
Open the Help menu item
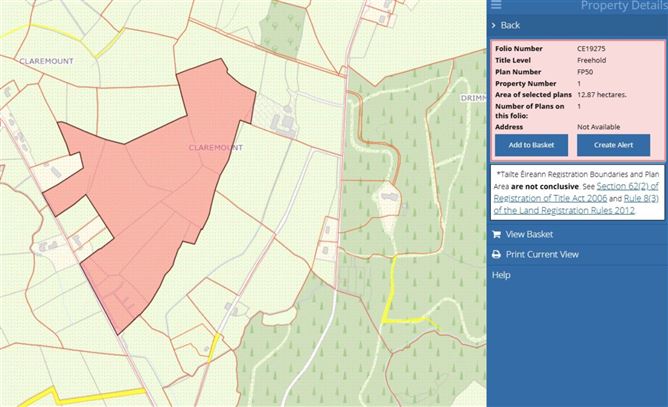501,275
